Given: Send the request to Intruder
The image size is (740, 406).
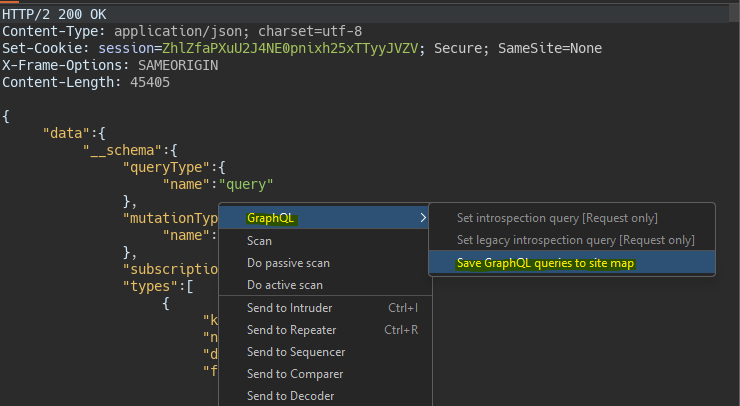Looking at the screenshot, I should pyautogui.click(x=289, y=307).
